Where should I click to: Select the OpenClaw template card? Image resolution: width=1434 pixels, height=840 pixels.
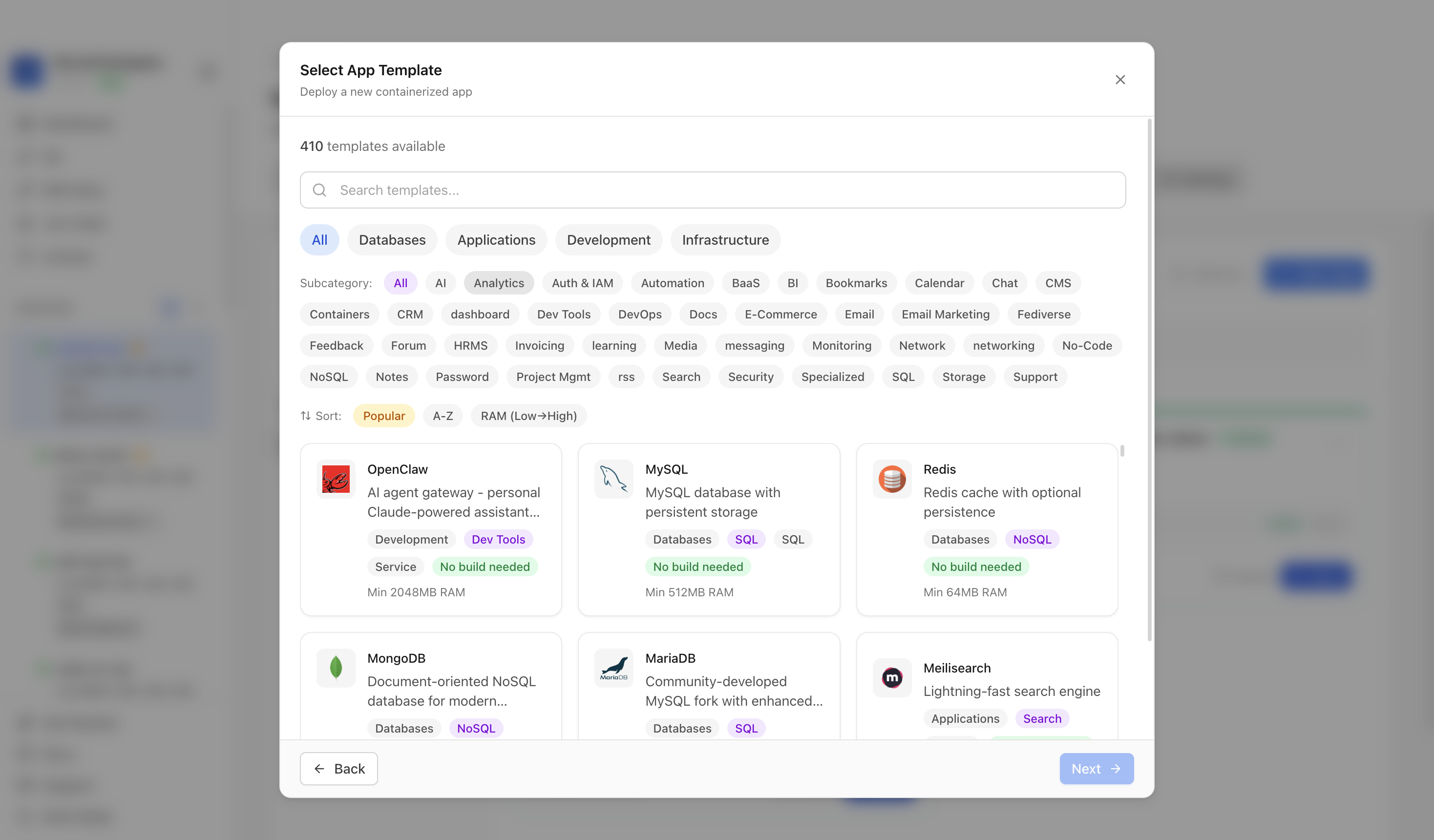(x=431, y=530)
